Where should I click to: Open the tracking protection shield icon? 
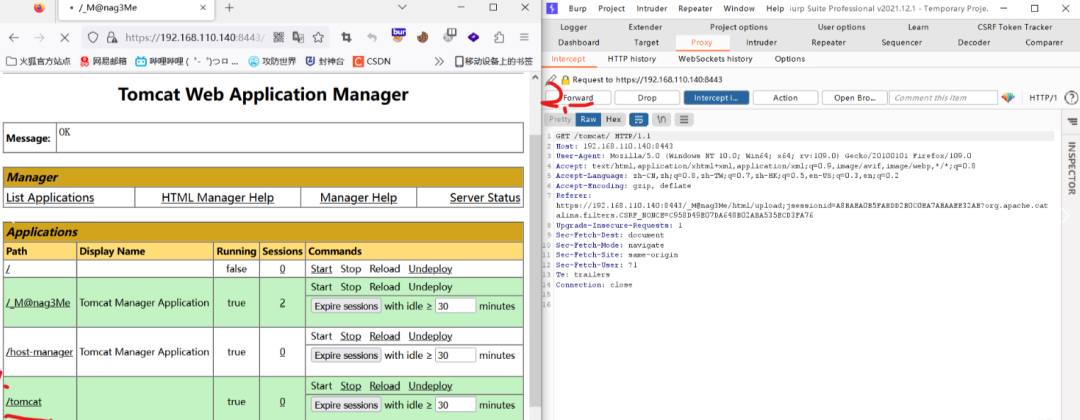(x=94, y=37)
